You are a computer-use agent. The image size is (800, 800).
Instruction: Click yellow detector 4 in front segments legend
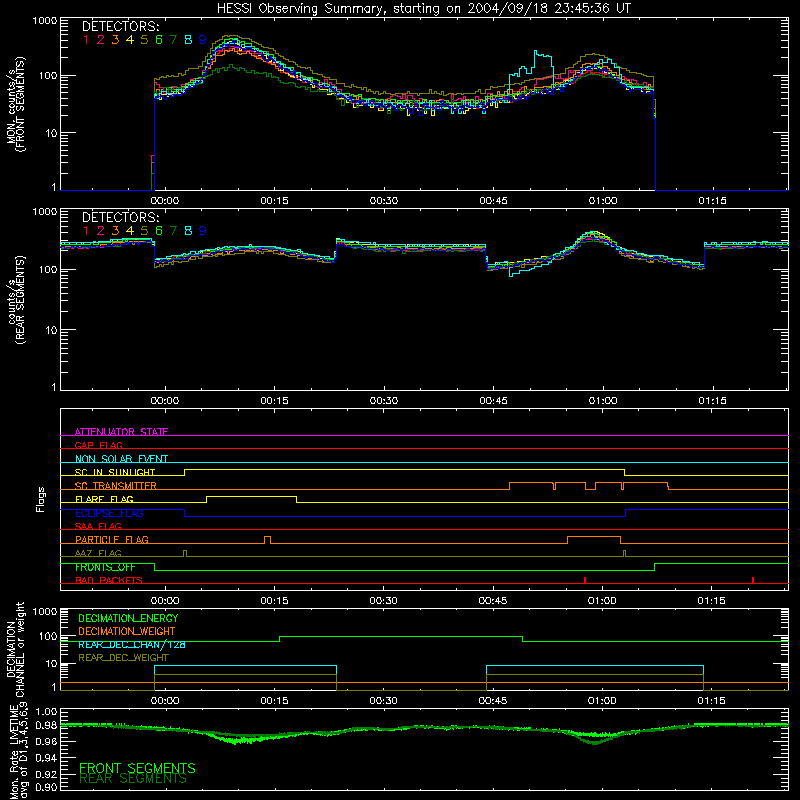(130, 40)
